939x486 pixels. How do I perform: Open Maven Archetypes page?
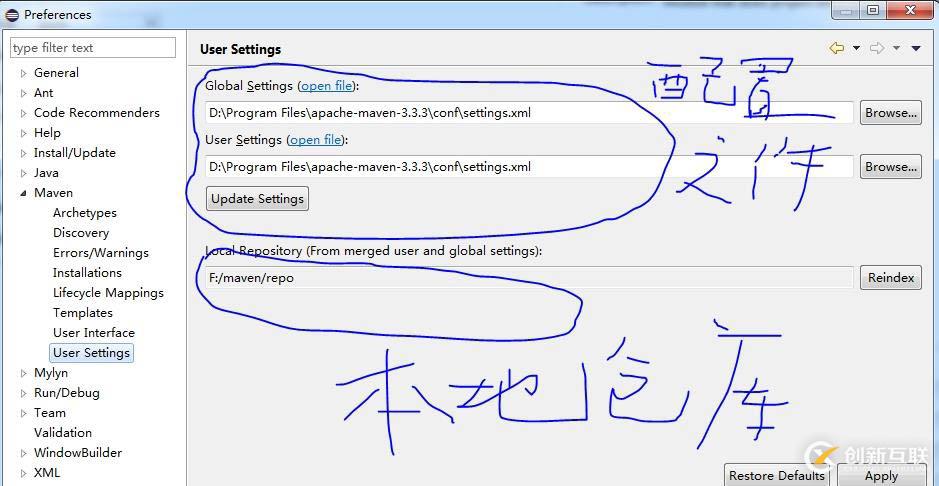click(x=84, y=212)
